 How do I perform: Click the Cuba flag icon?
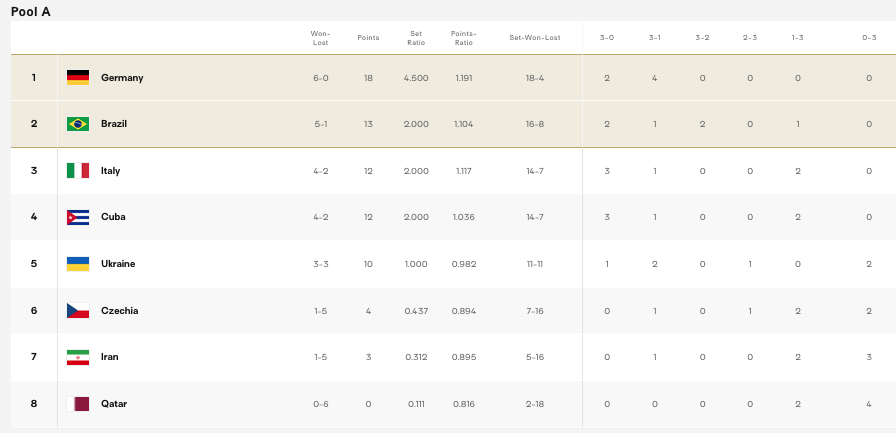(x=78, y=217)
